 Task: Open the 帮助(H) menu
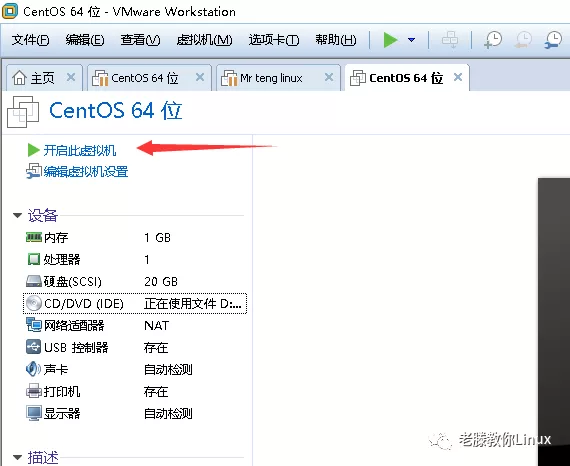[x=336, y=40]
